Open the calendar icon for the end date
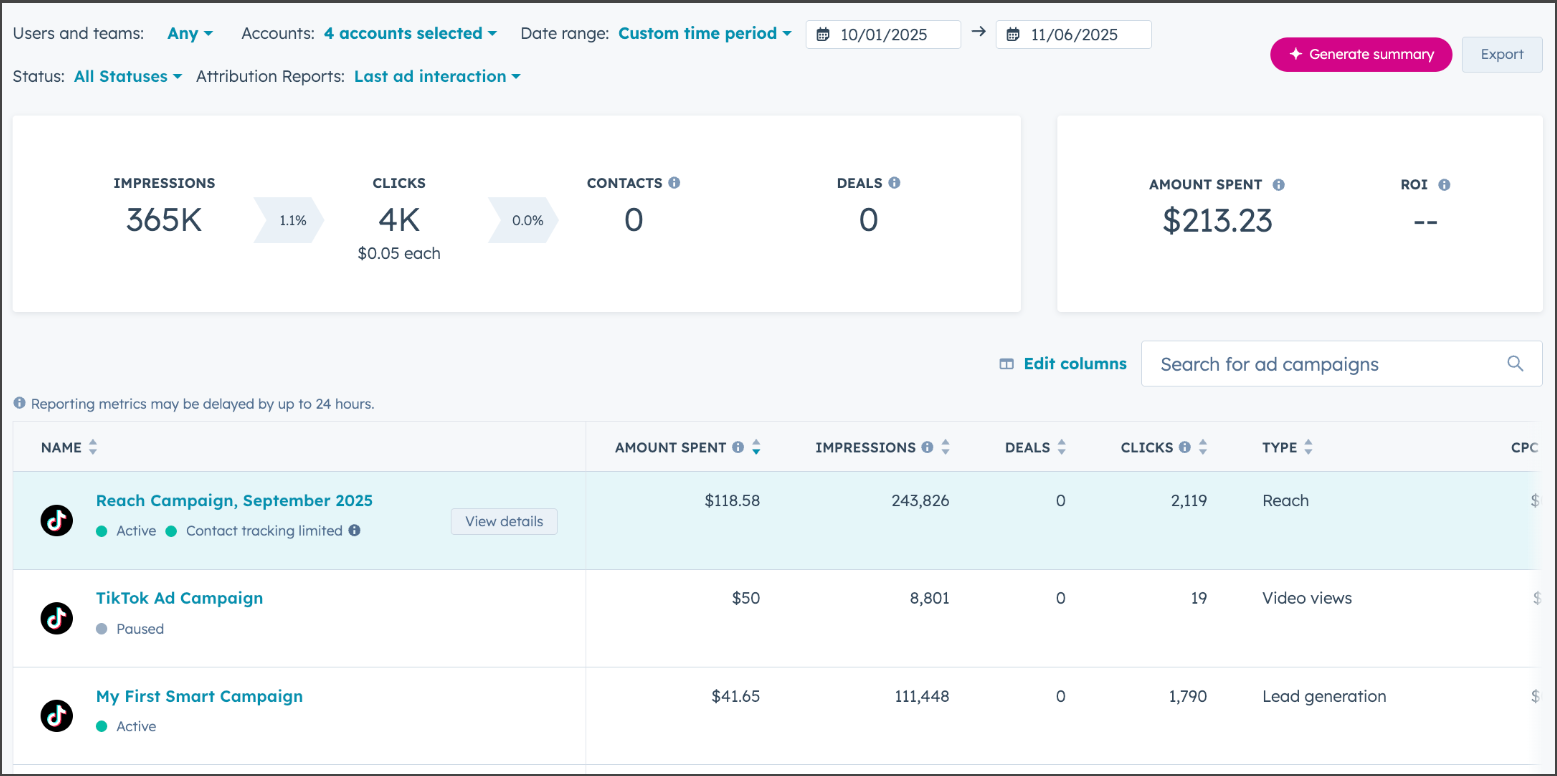The width and height of the screenshot is (1557, 776). [1014, 34]
